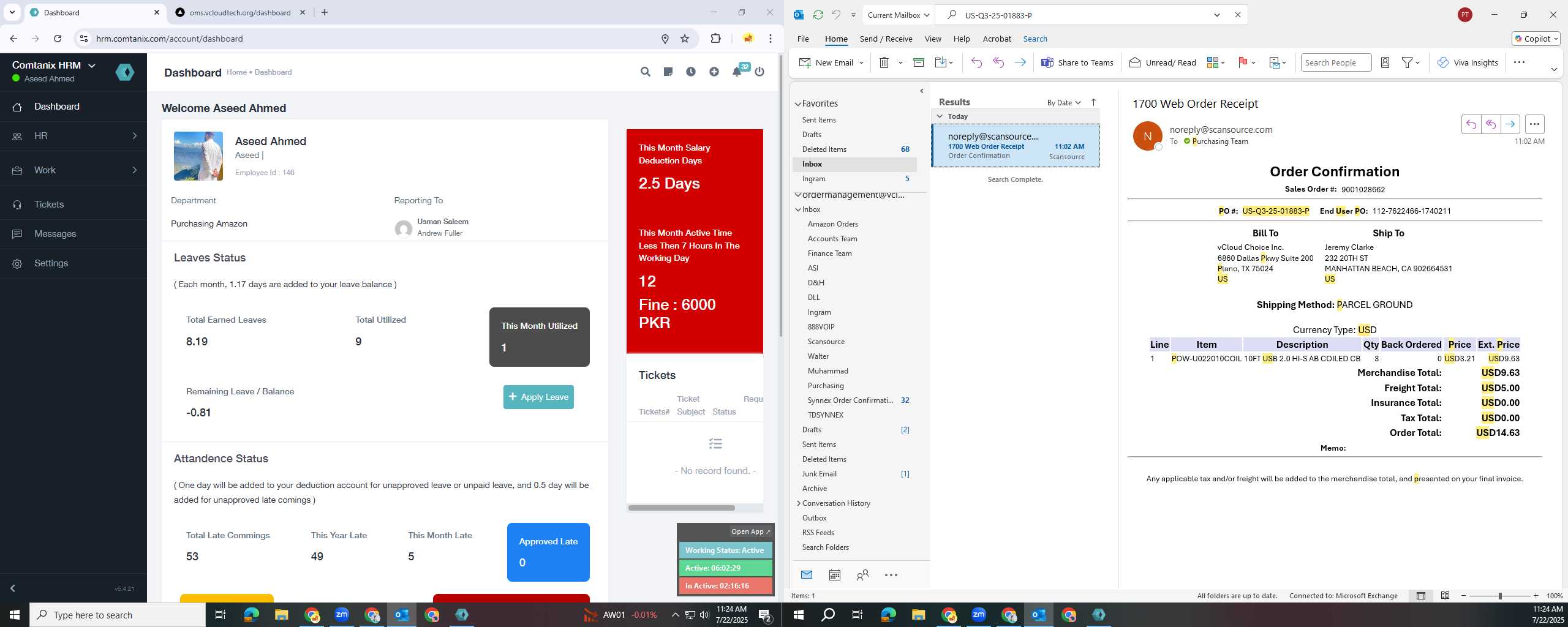Click Reply All arrow in Outlook ribbon
The image size is (1568, 627).
(x=998, y=62)
